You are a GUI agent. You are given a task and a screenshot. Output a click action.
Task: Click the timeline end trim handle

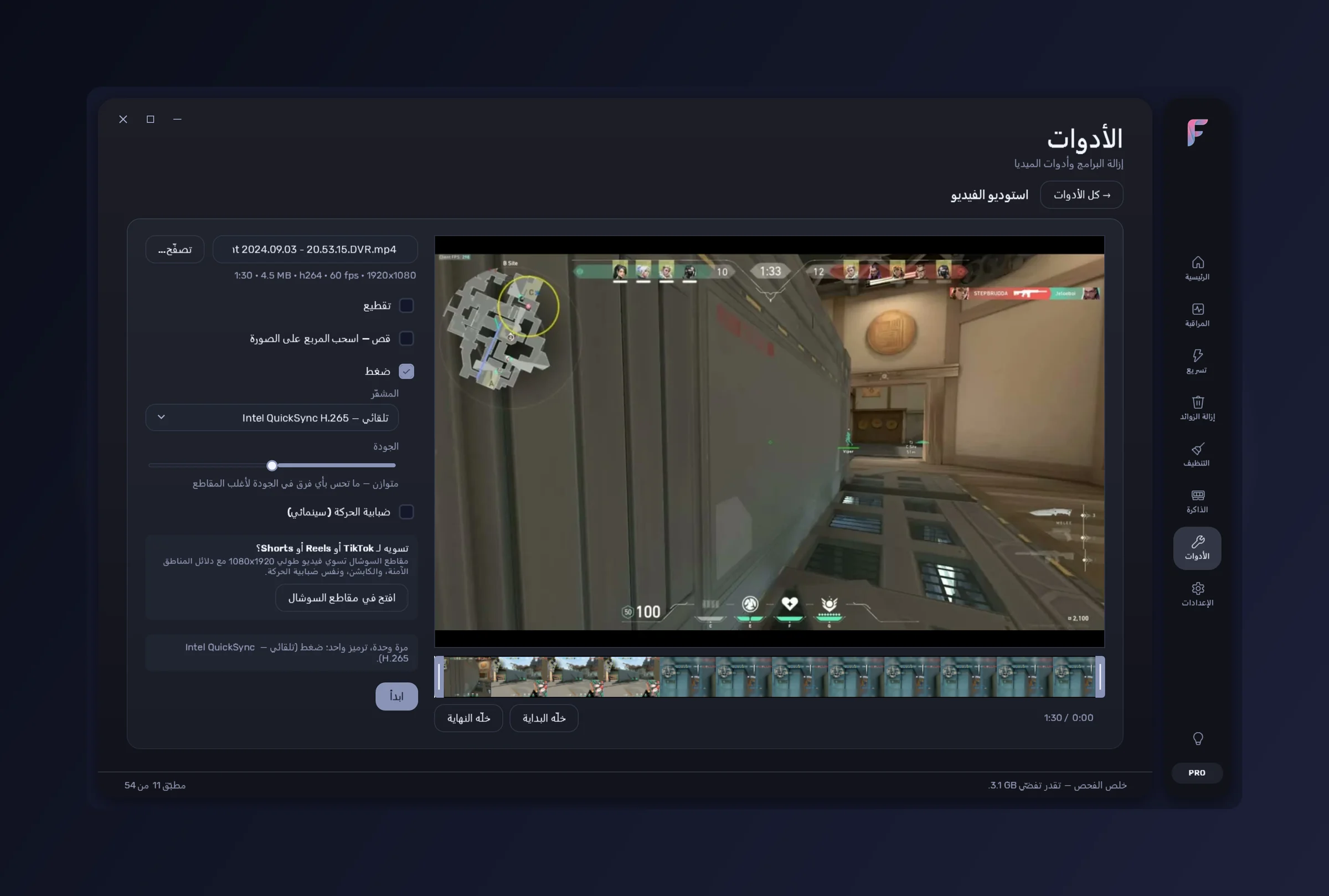pyautogui.click(x=1100, y=677)
